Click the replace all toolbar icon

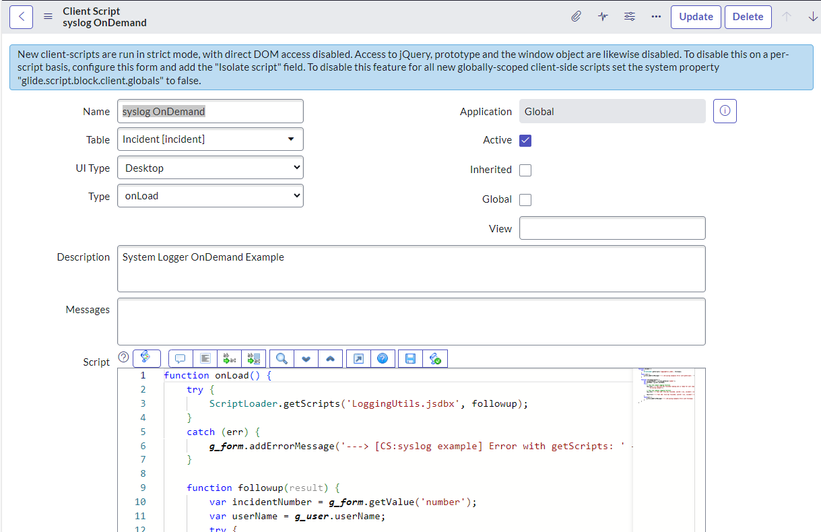(x=253, y=359)
